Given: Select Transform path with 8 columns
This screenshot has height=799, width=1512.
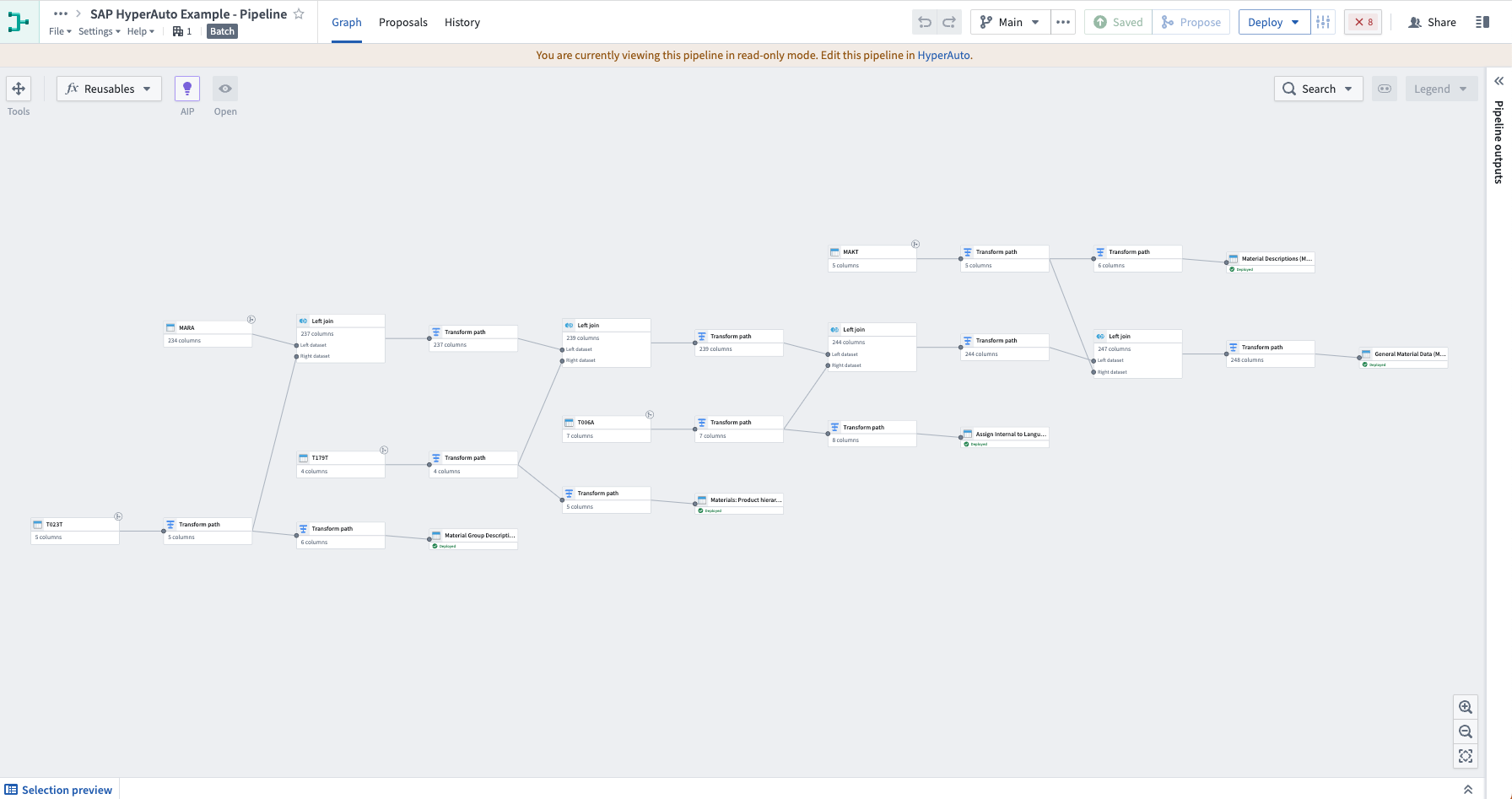Looking at the screenshot, I should click(872, 434).
